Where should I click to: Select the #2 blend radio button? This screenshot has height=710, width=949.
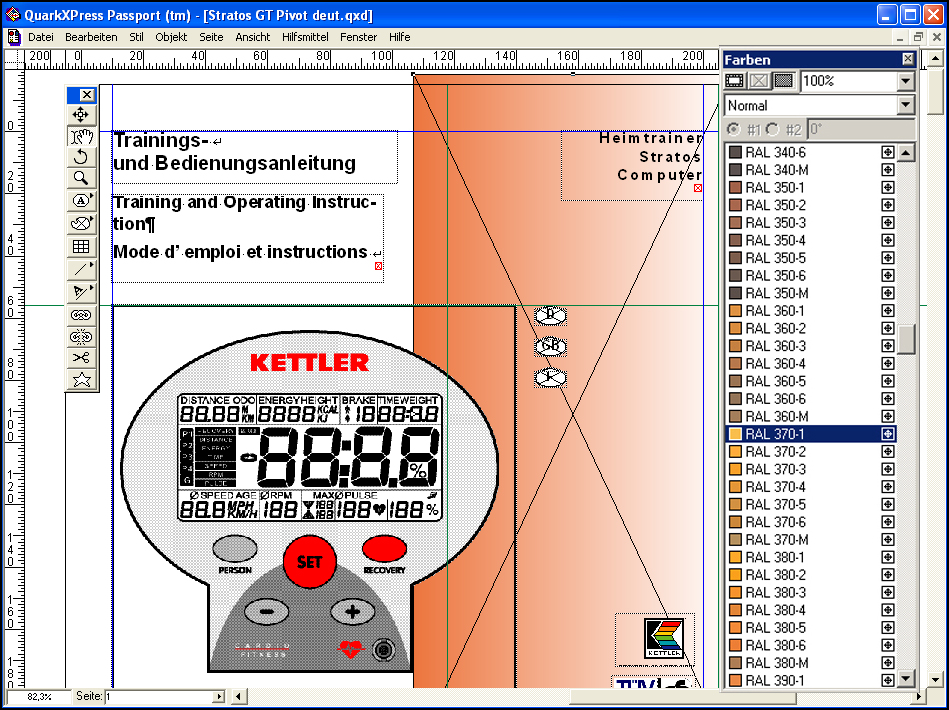tap(772, 129)
